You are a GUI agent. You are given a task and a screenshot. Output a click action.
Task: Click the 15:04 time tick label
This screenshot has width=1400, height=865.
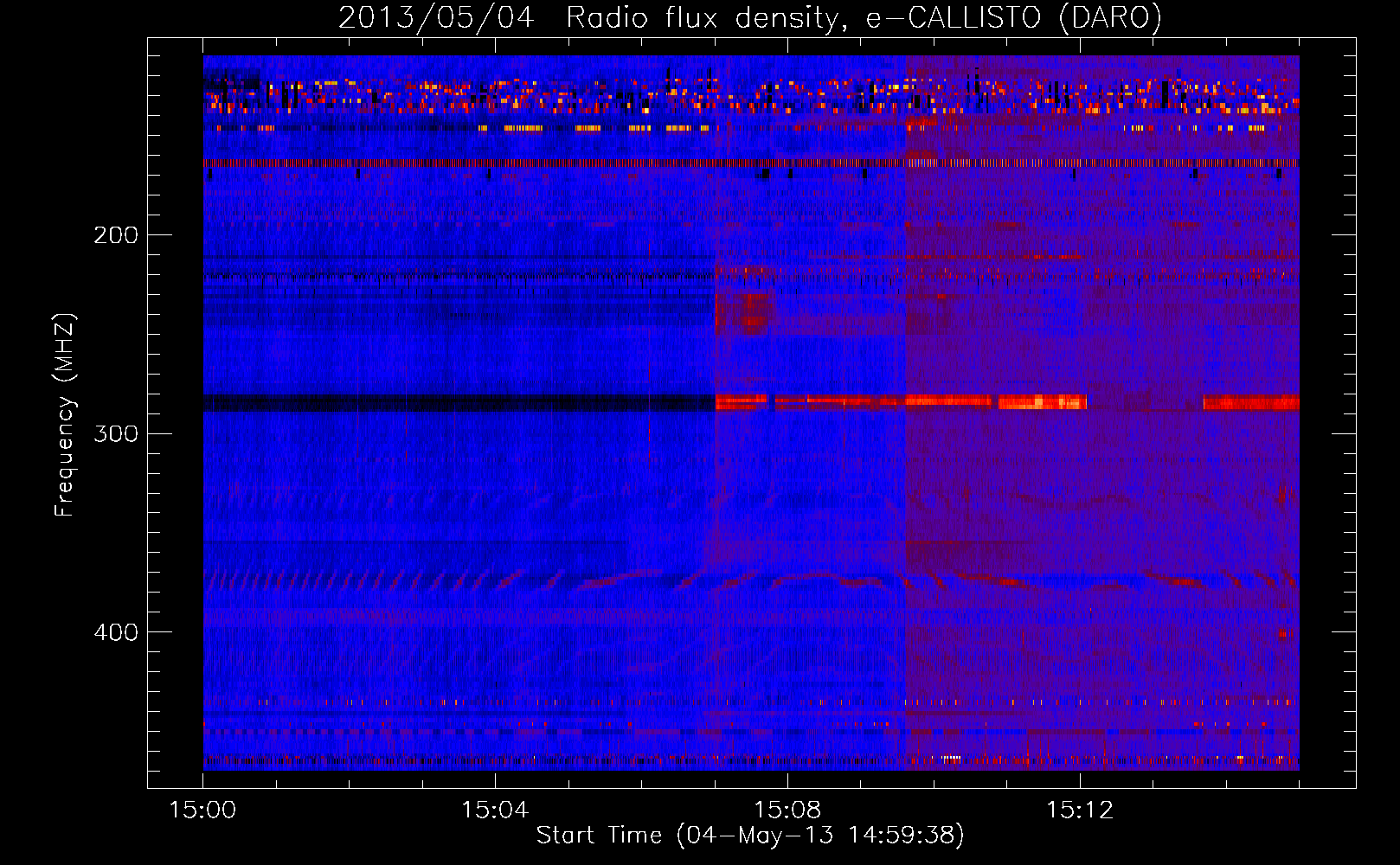point(495,811)
